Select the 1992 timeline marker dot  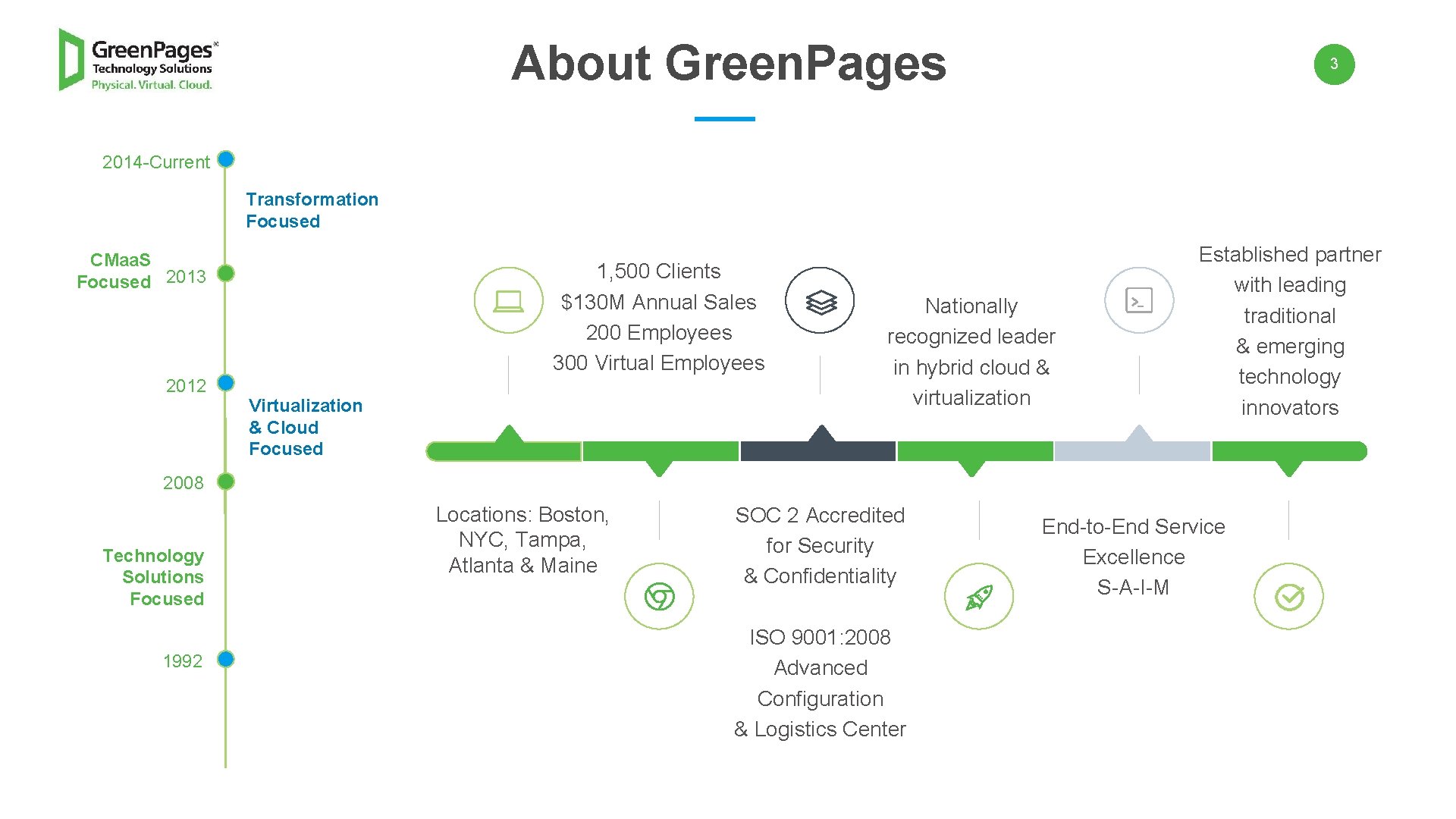coord(226,659)
